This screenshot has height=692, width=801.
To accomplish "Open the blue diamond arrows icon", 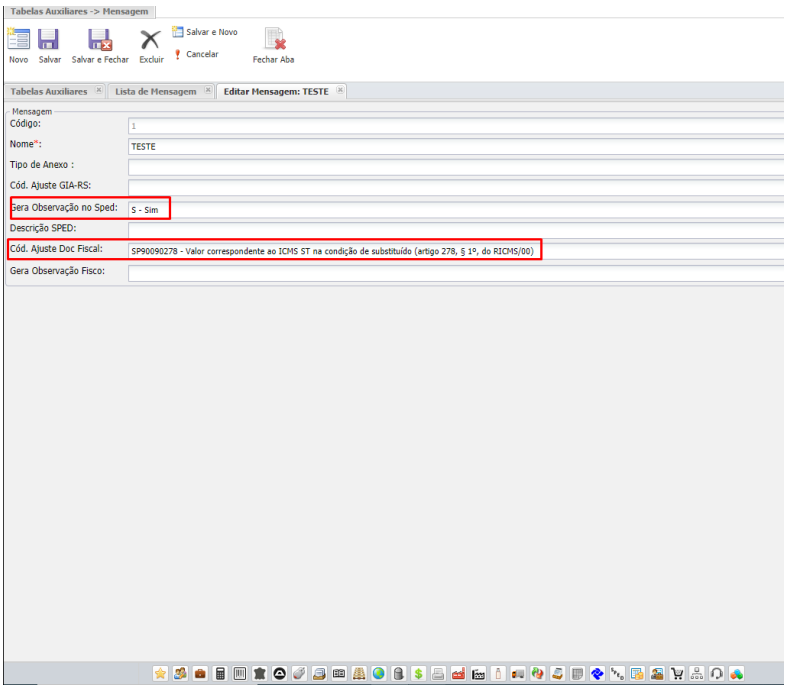I will (597, 674).
